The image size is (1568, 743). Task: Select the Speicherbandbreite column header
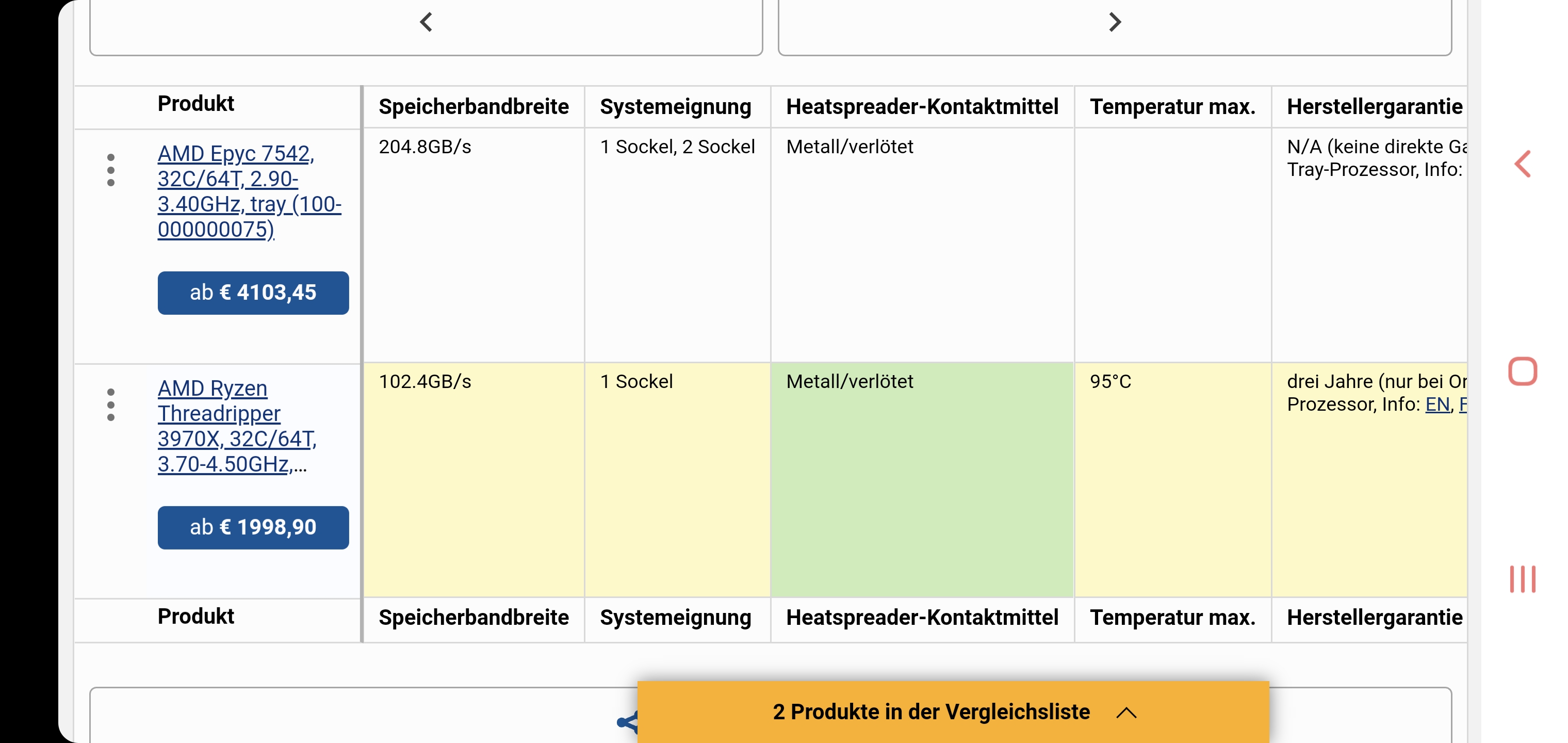tap(473, 107)
